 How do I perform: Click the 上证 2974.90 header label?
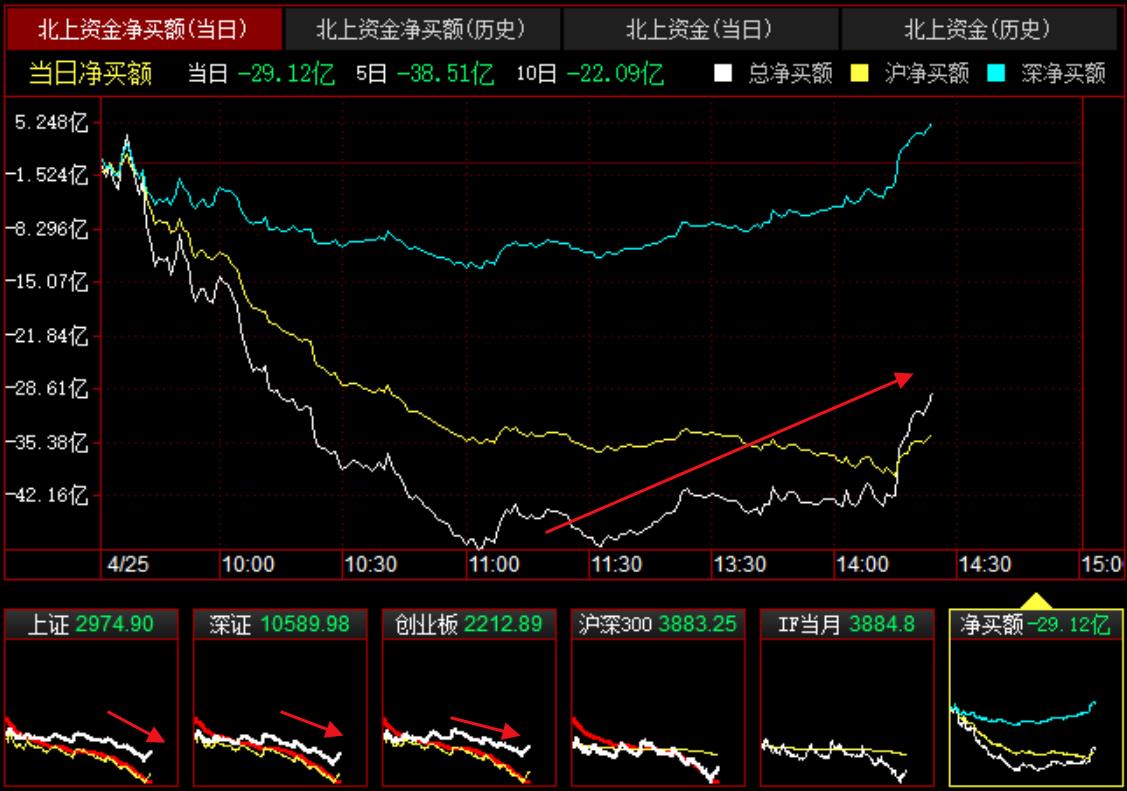click(91, 625)
